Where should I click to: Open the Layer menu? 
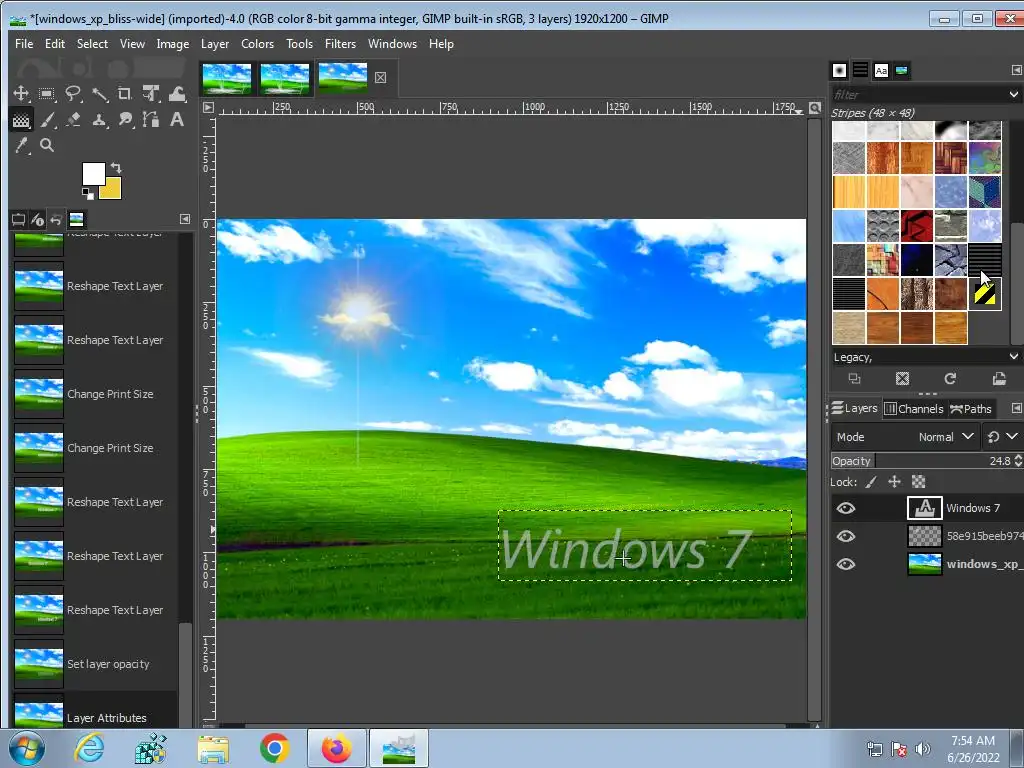(215, 44)
